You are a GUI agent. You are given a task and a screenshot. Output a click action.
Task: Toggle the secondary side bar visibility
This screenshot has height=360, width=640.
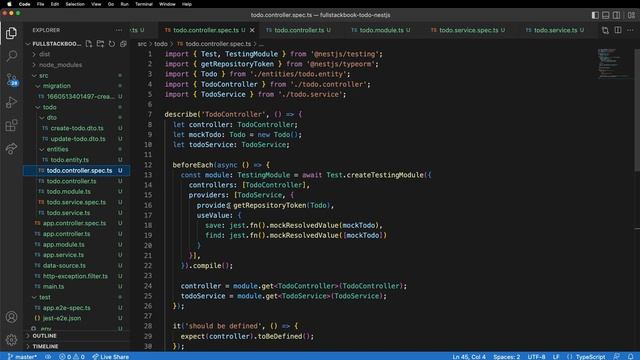coord(617,15)
